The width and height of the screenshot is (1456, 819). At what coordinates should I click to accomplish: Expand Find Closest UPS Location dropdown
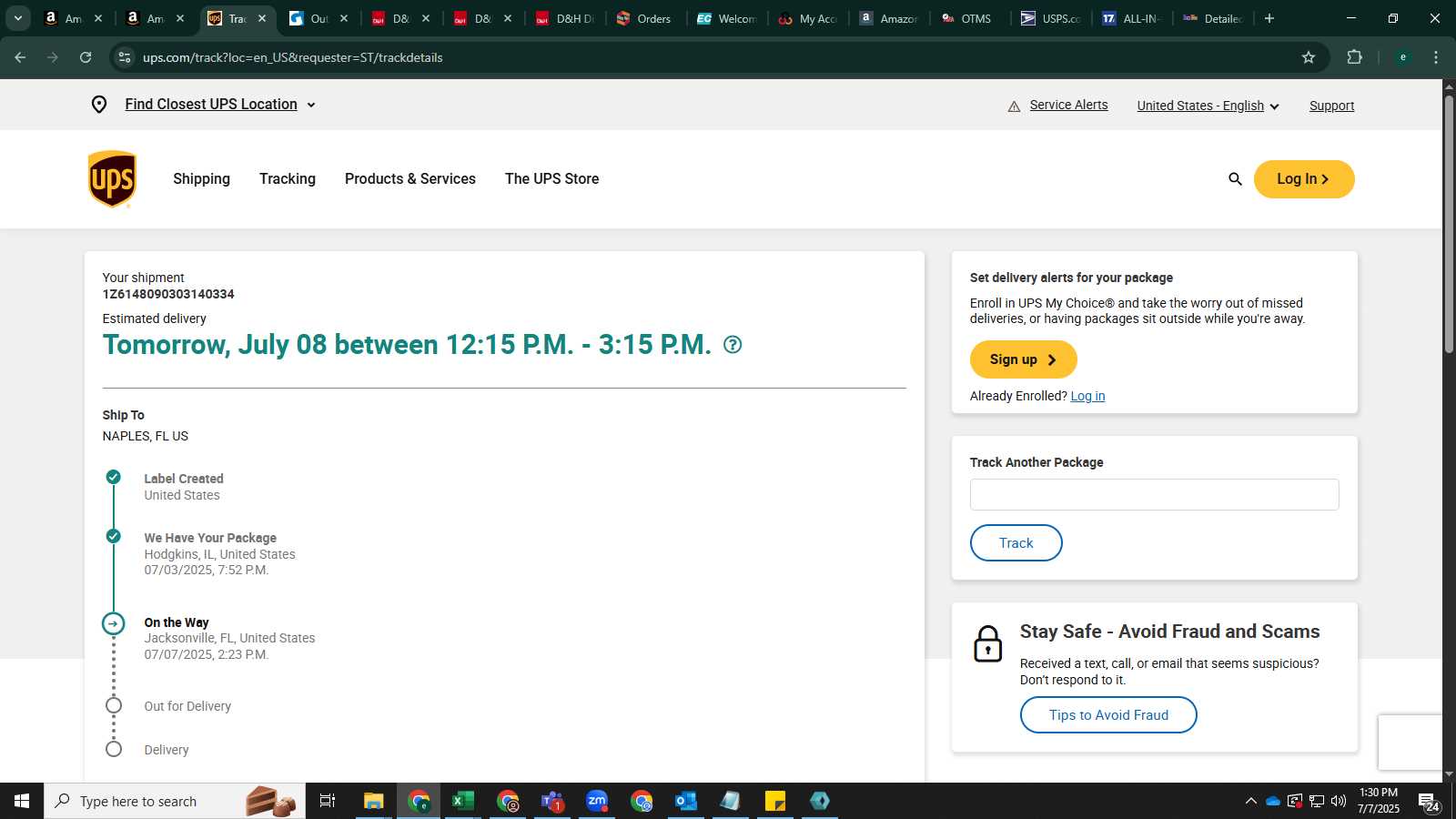(220, 105)
